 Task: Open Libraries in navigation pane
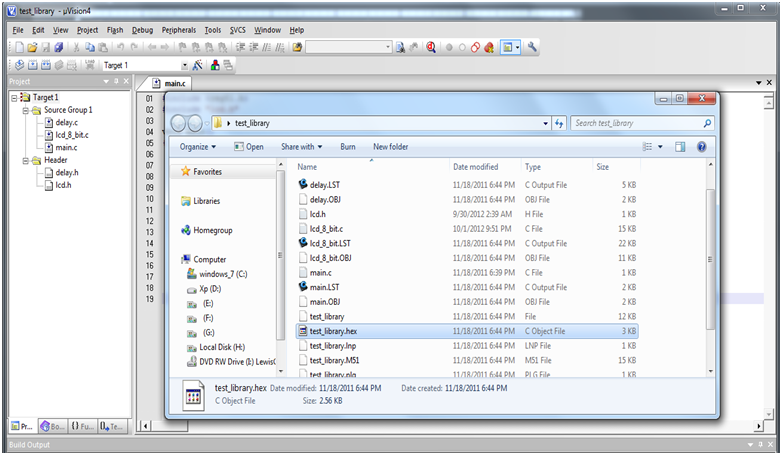pos(206,201)
